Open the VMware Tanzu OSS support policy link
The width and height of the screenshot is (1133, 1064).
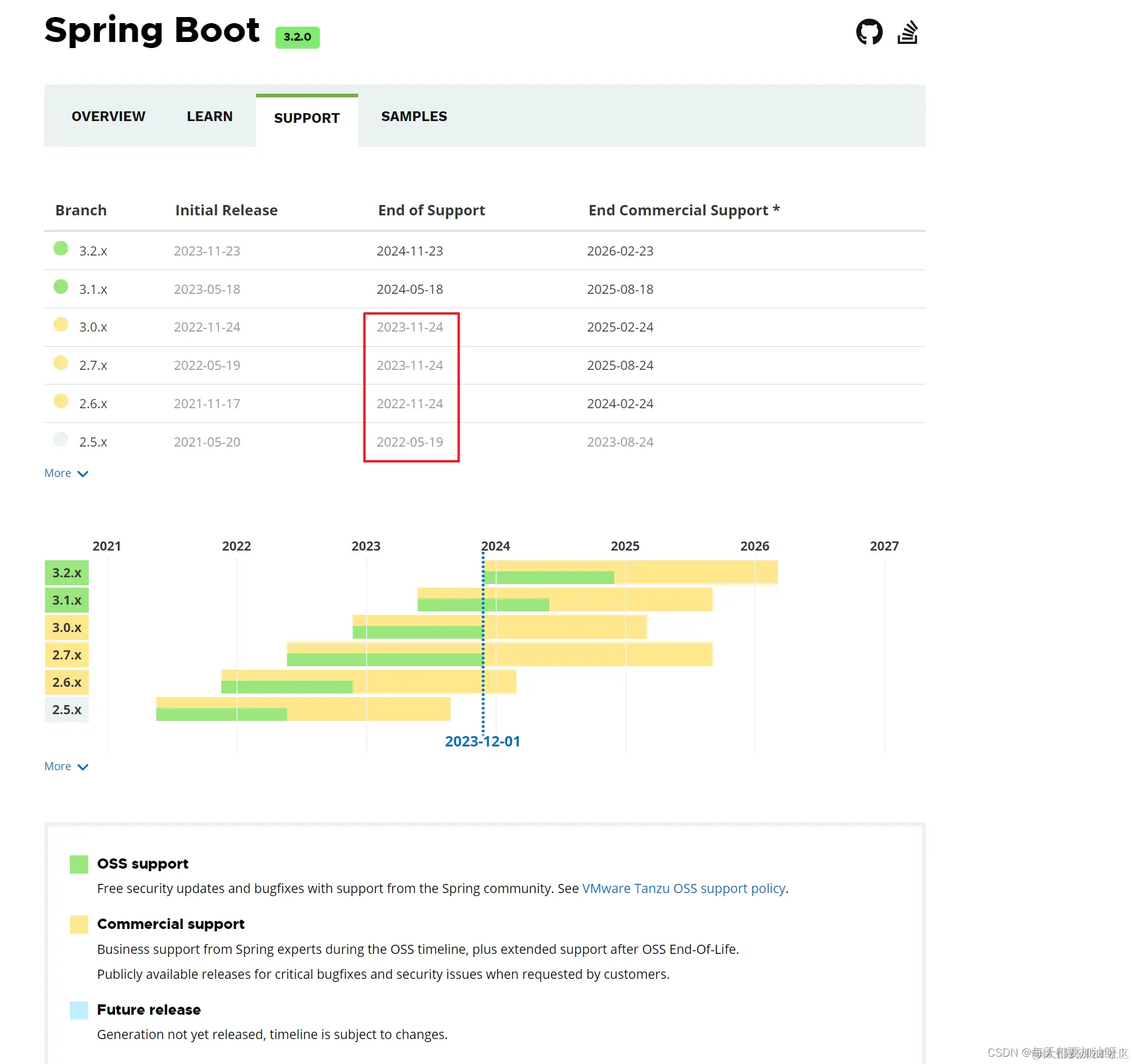point(684,888)
